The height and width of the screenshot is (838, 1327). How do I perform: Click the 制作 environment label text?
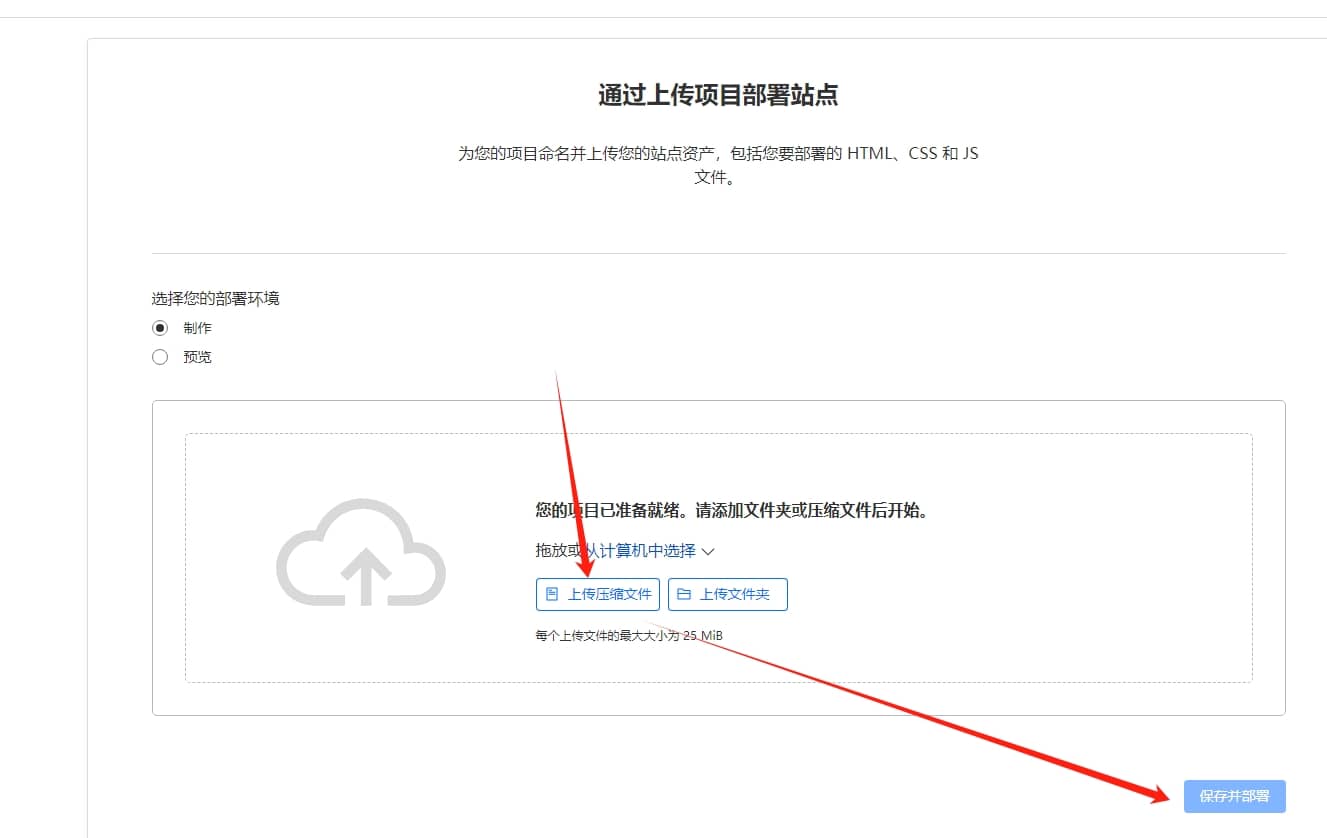click(197, 328)
